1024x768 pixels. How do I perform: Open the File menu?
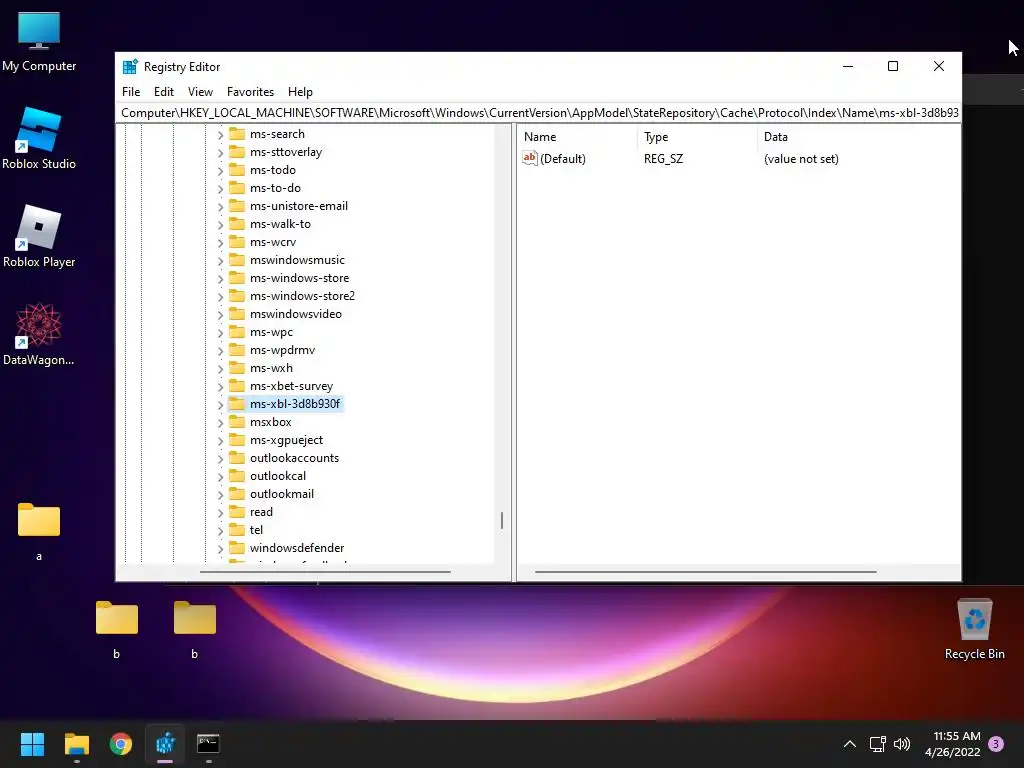click(x=131, y=92)
